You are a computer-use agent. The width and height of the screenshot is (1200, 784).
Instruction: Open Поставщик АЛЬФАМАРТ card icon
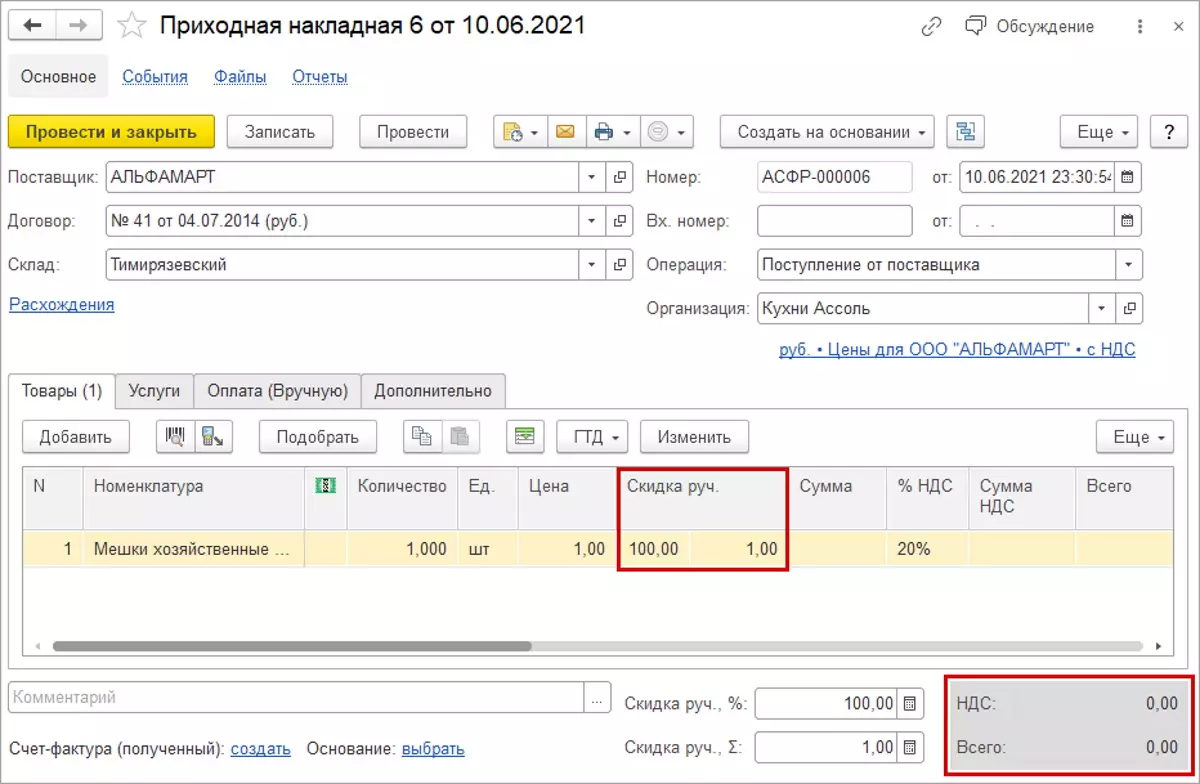(621, 178)
